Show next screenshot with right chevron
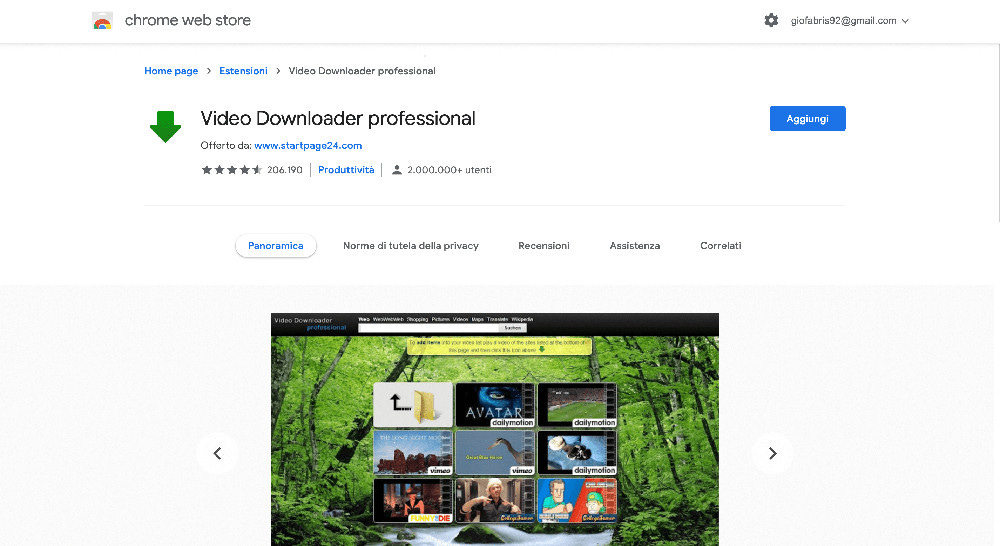This screenshot has width=1000, height=546. point(773,454)
